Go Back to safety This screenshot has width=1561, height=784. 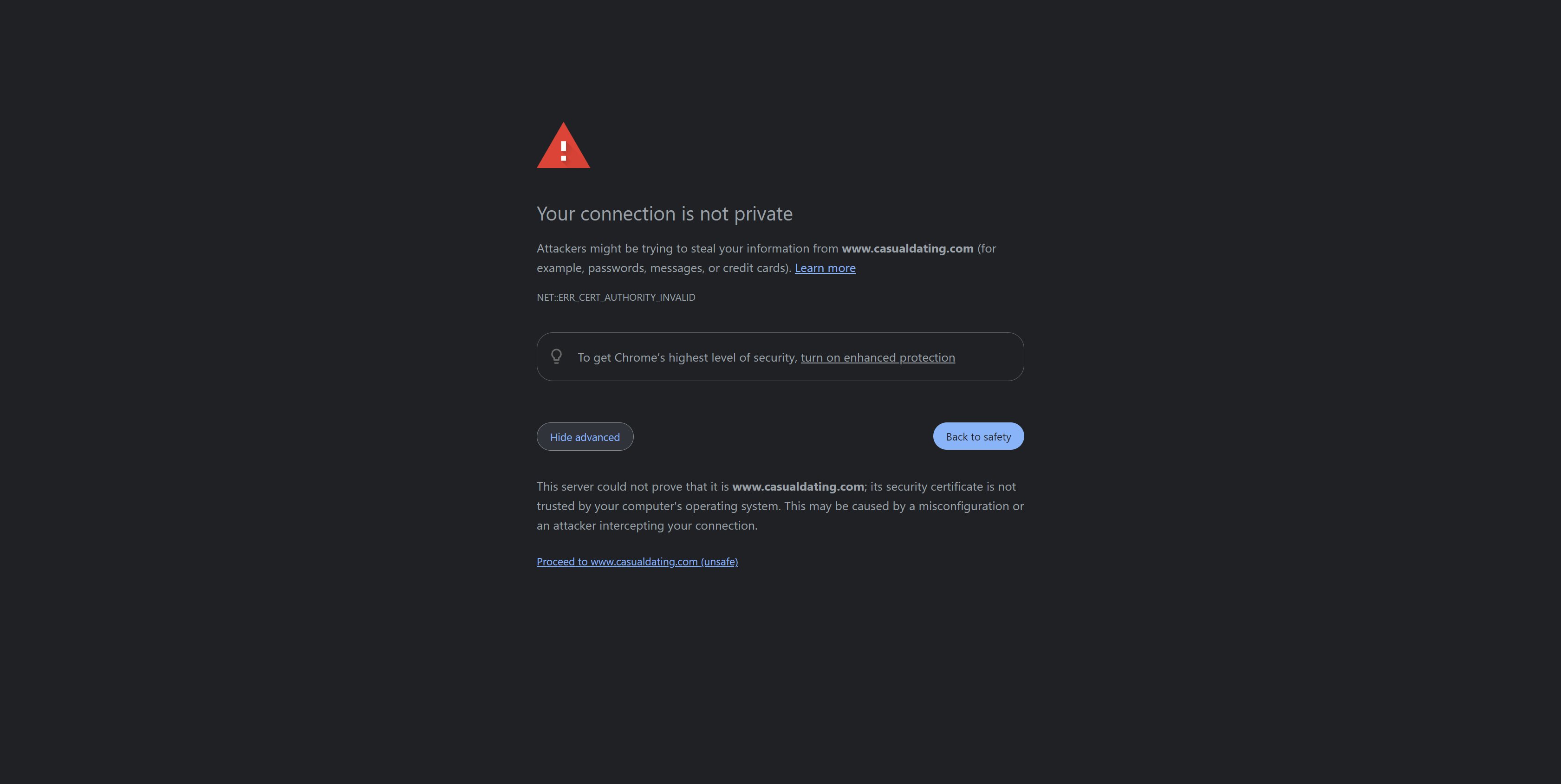(x=978, y=436)
